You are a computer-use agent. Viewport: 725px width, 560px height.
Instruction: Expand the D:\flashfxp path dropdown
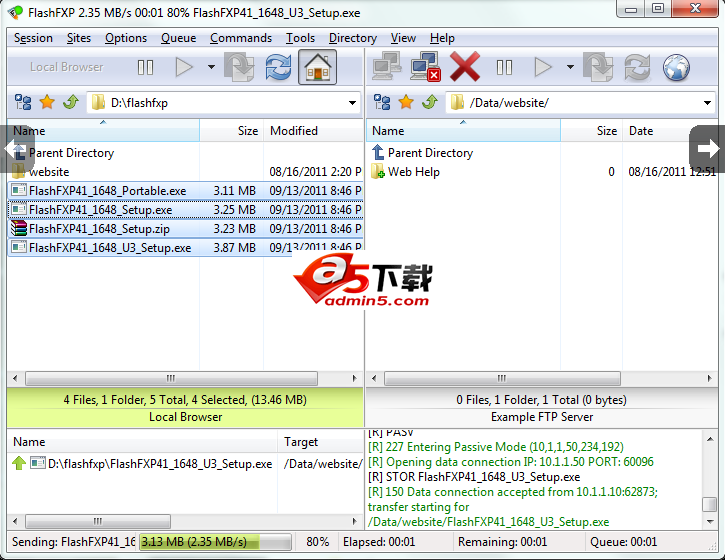352,103
